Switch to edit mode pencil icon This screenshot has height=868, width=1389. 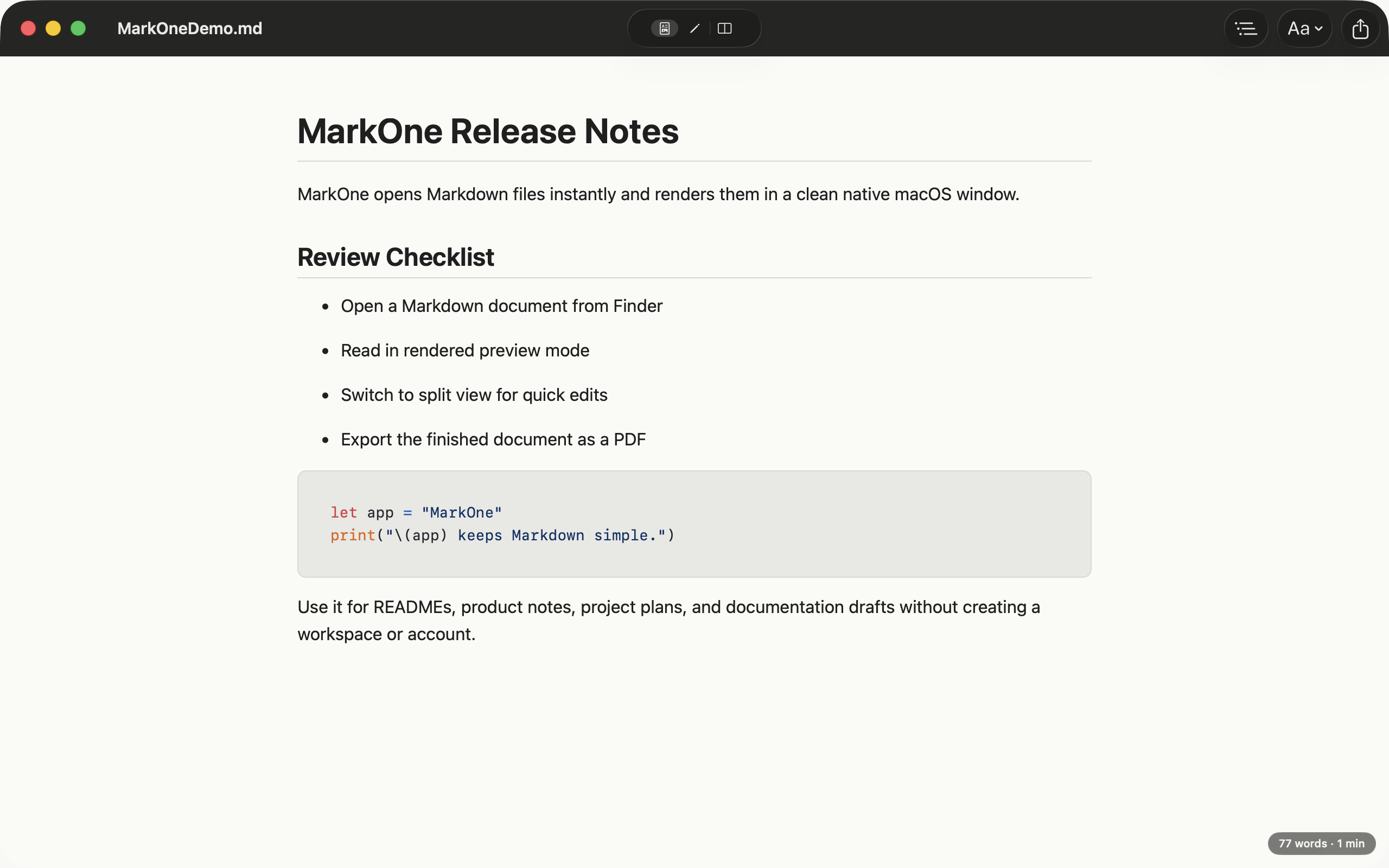click(694, 28)
